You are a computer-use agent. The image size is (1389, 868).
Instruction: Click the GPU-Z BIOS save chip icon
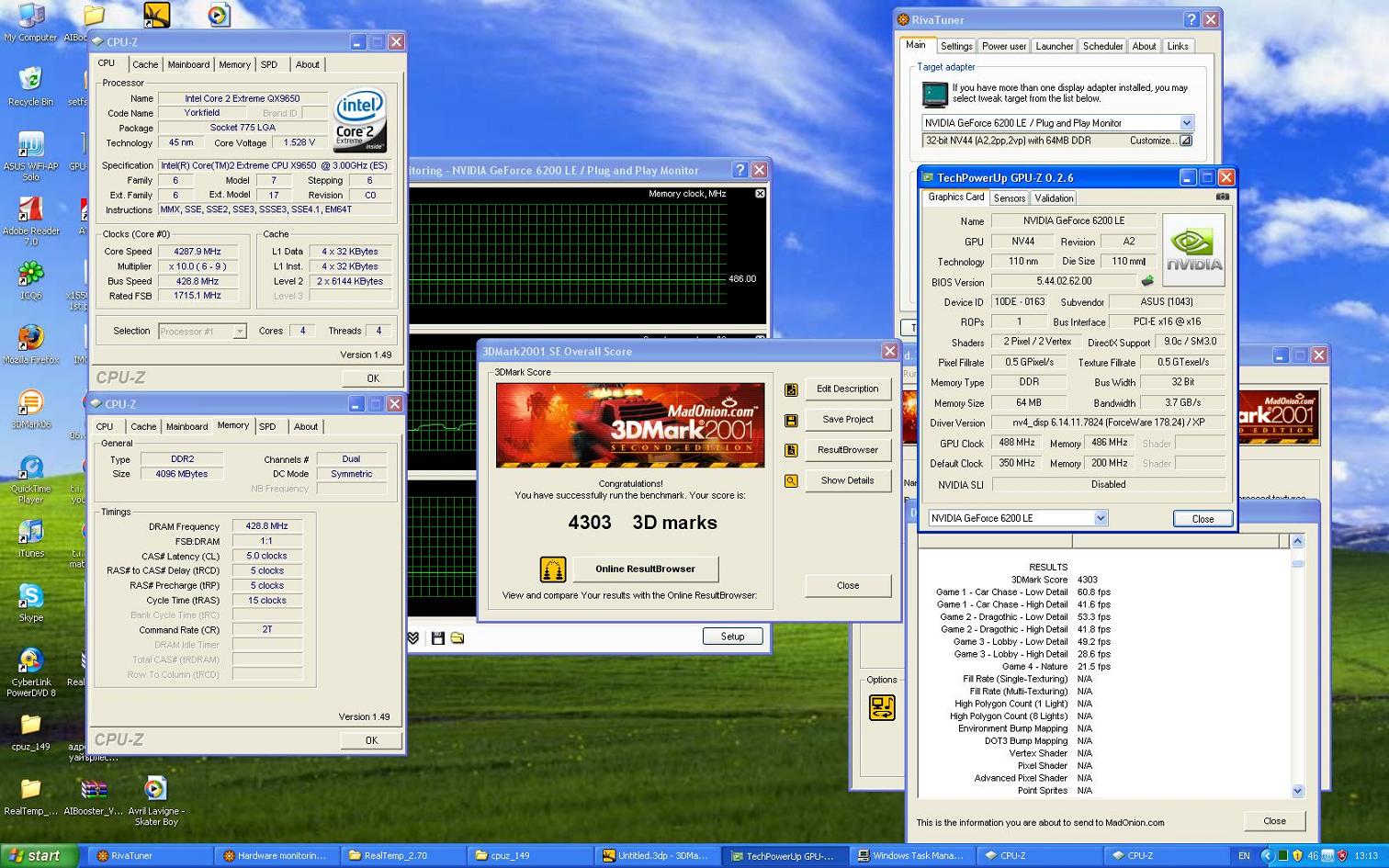[1146, 281]
